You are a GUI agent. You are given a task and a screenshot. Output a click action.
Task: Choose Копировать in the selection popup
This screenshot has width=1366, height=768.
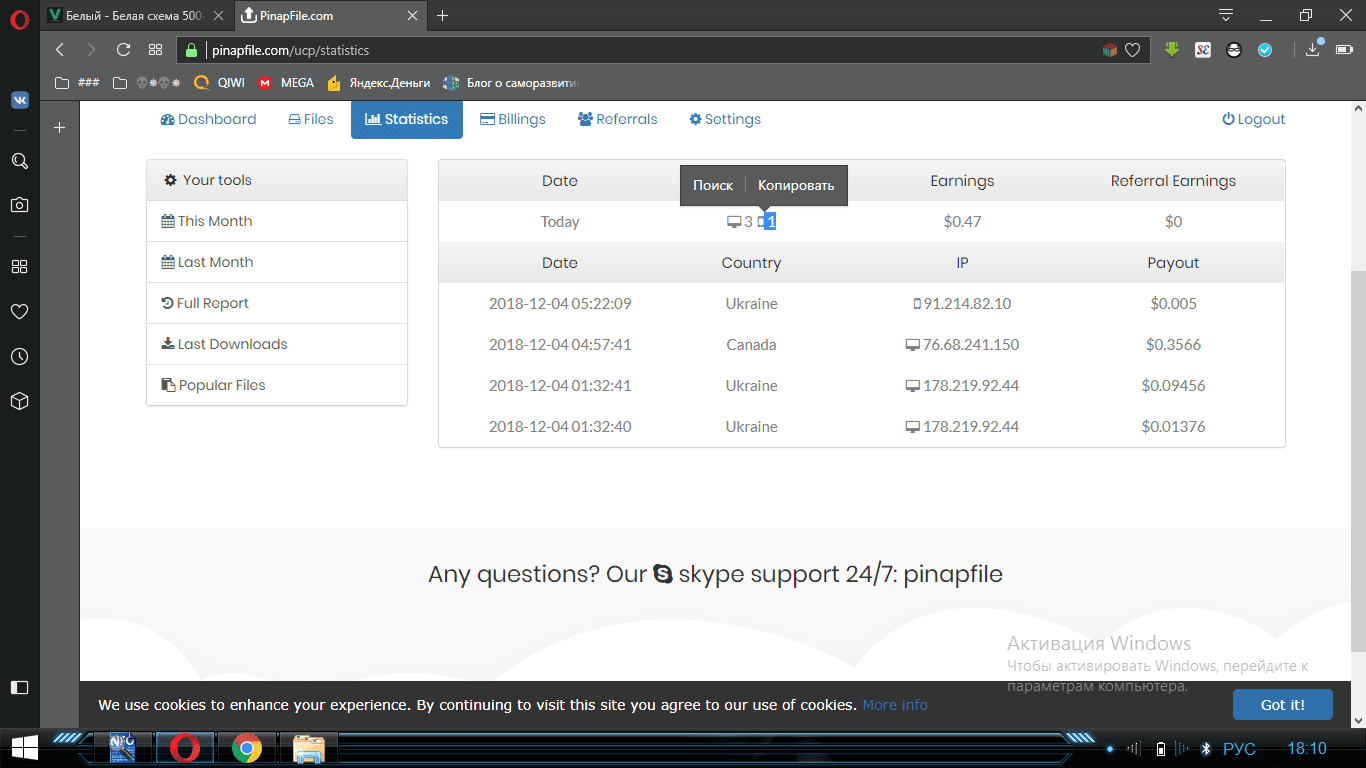point(796,185)
